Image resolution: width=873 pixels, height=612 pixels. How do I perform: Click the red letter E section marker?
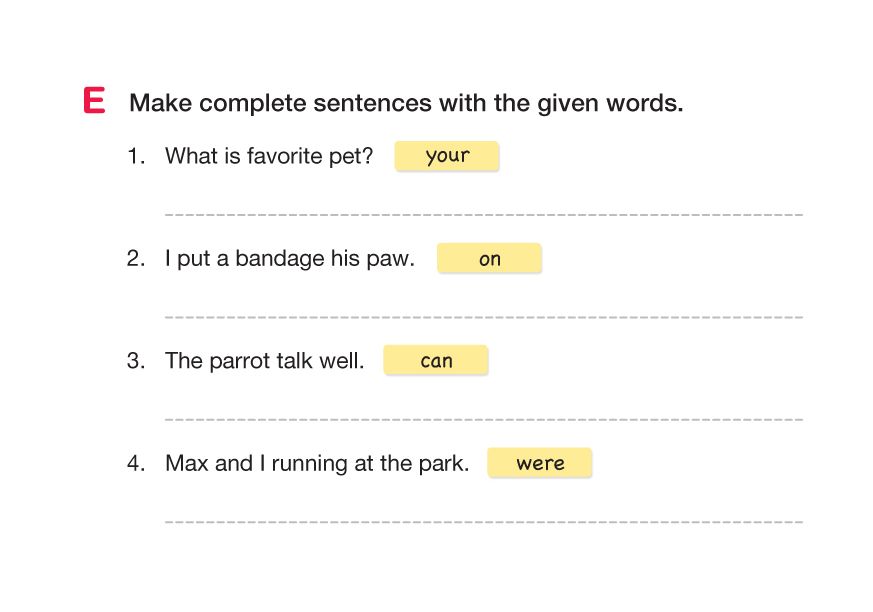point(95,101)
